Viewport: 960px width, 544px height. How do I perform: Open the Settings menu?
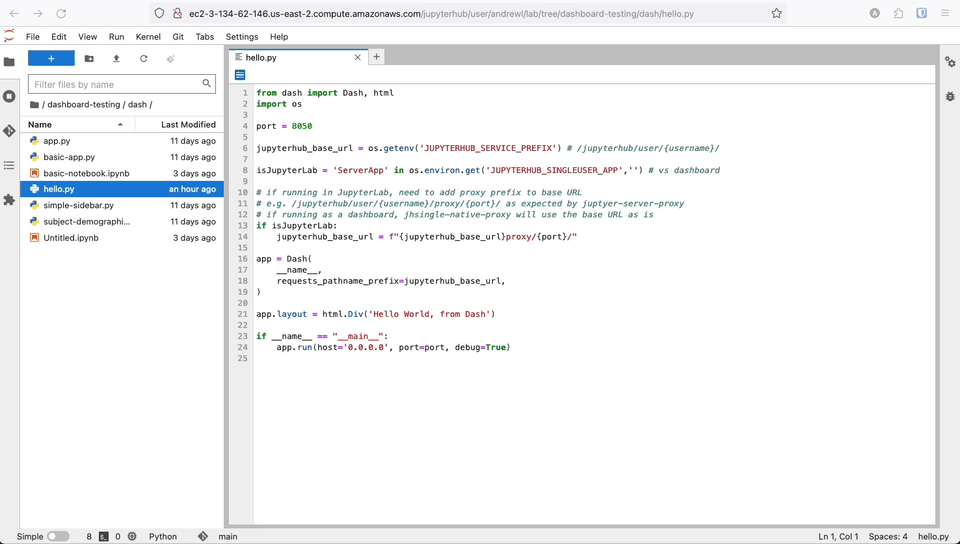(x=241, y=37)
